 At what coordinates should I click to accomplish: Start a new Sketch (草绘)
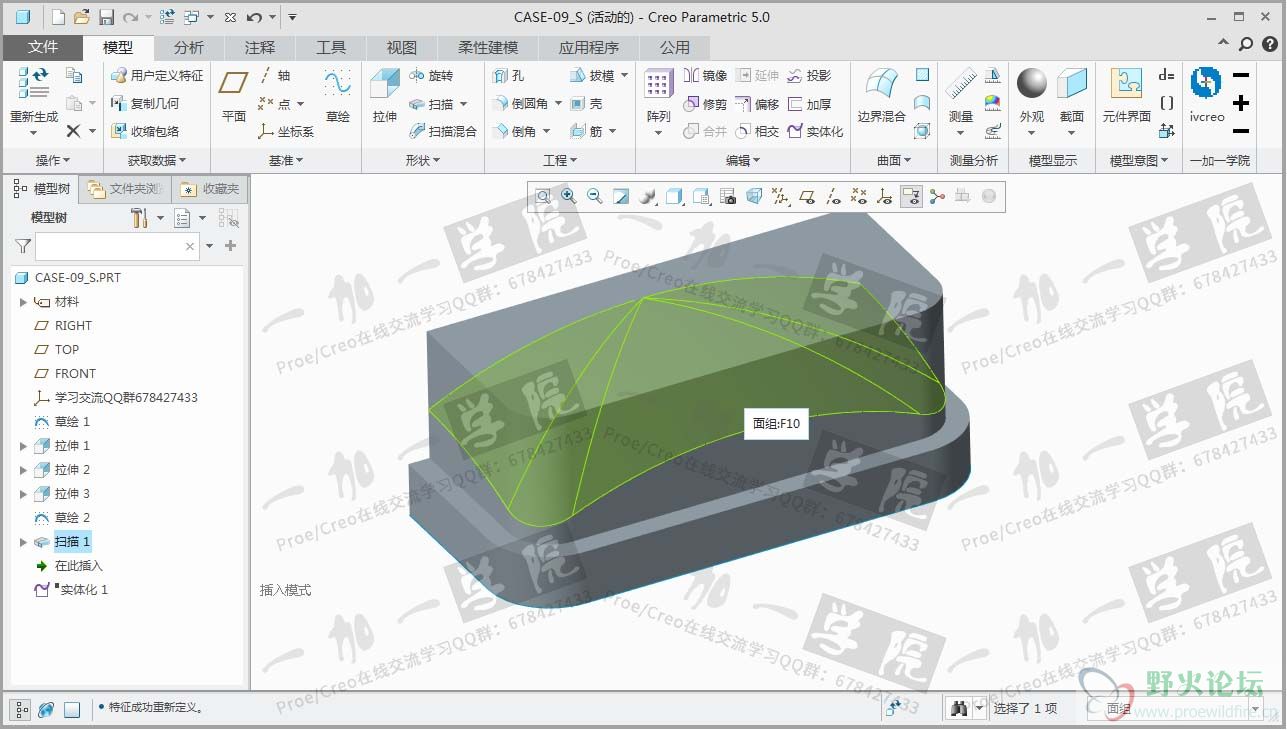pyautogui.click(x=338, y=95)
